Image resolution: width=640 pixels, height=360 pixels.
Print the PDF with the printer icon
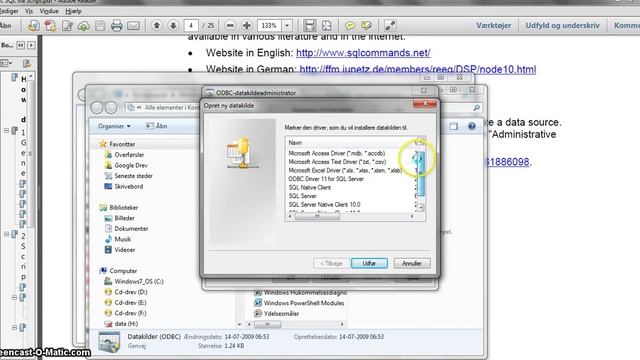[117, 26]
